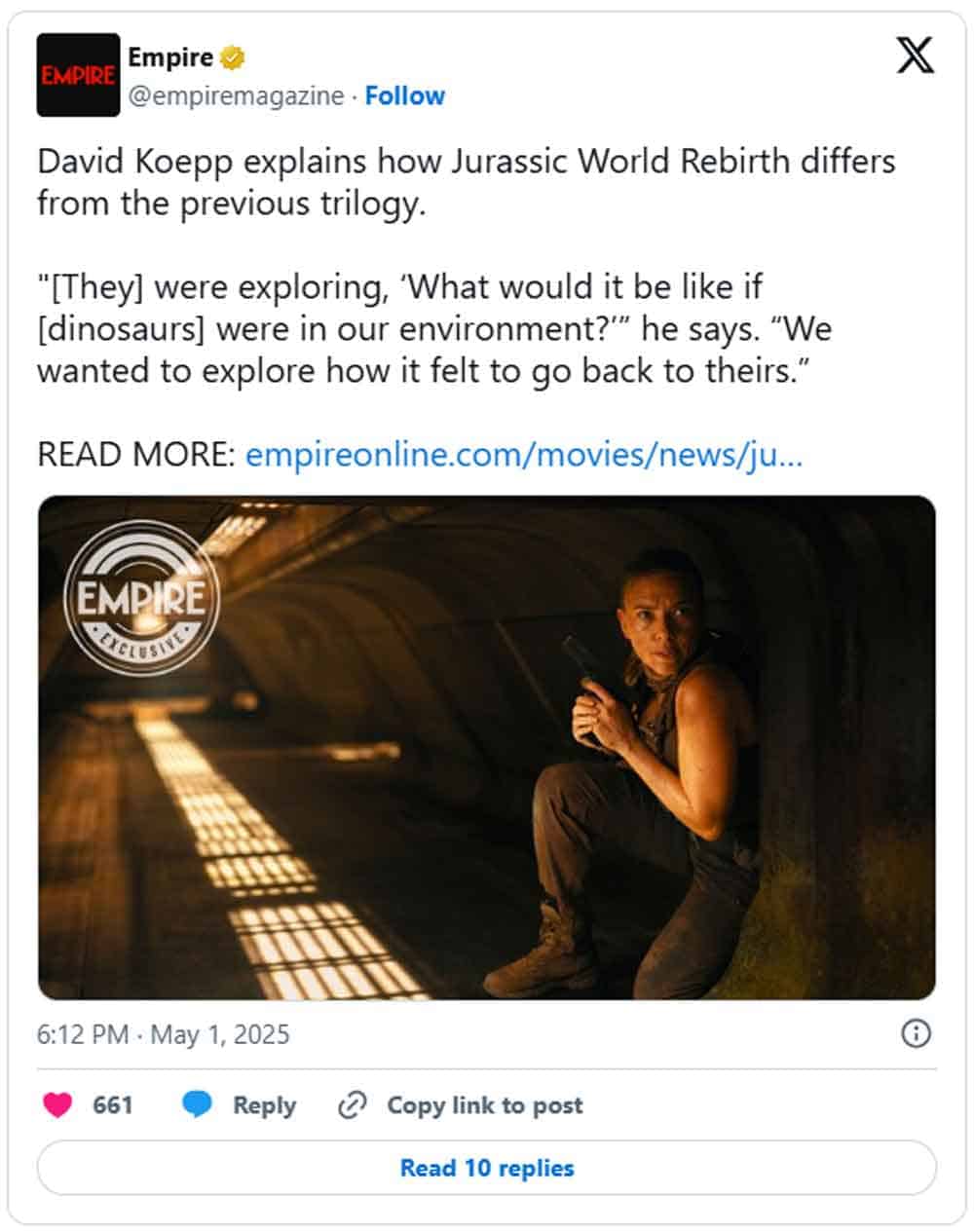
Task: Like the tweet using the heart icon
Action: [x=60, y=1104]
